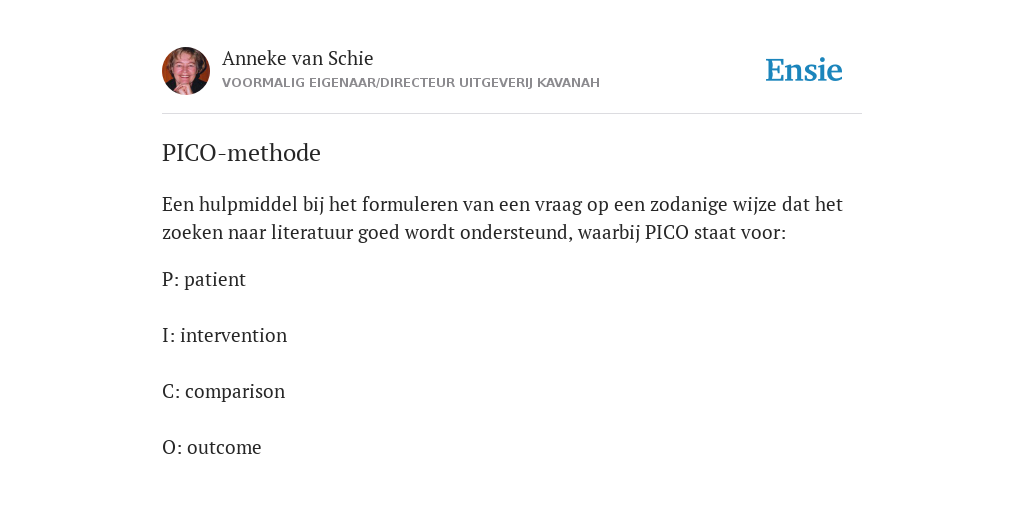Click Anneke van Schie's profile photo

[x=186, y=71]
